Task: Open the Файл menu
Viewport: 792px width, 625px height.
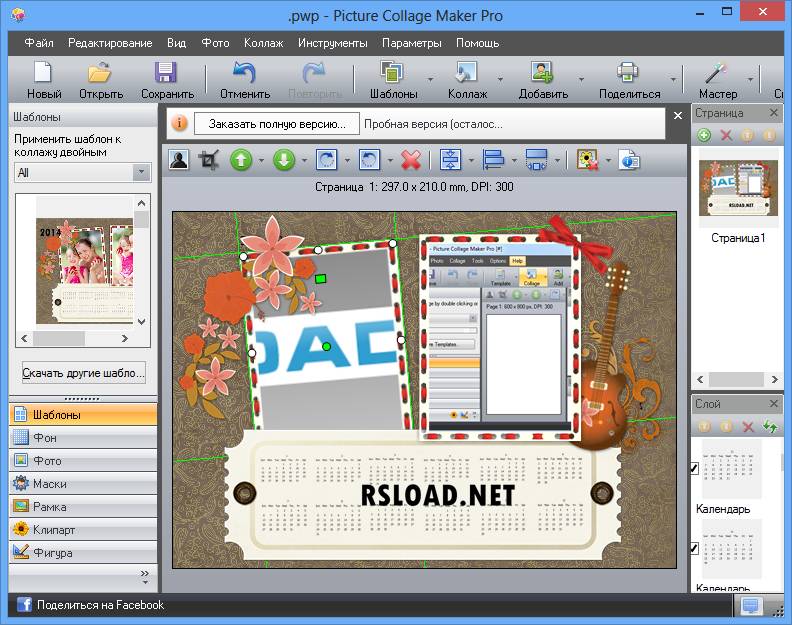Action: (39, 43)
